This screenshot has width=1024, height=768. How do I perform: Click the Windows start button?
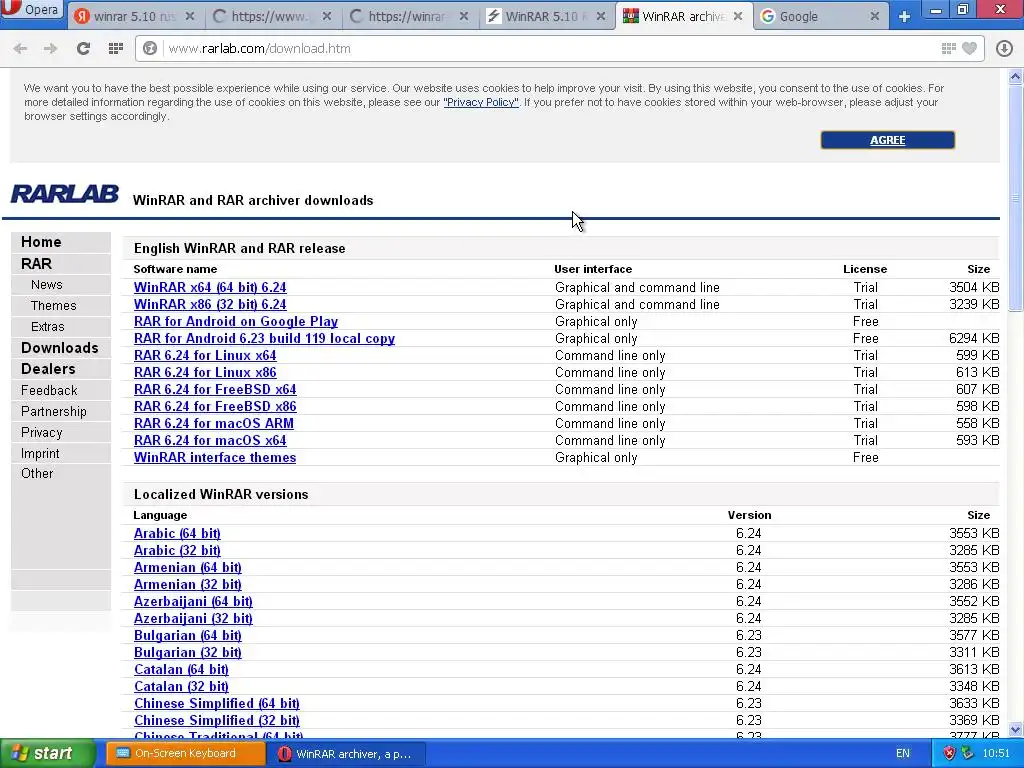coord(48,753)
